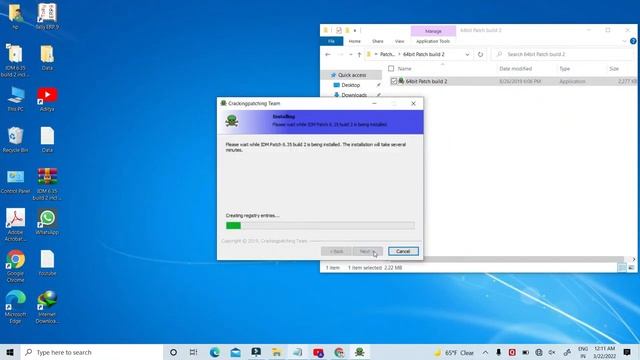Switch to the Share ribbon tab

(x=378, y=41)
